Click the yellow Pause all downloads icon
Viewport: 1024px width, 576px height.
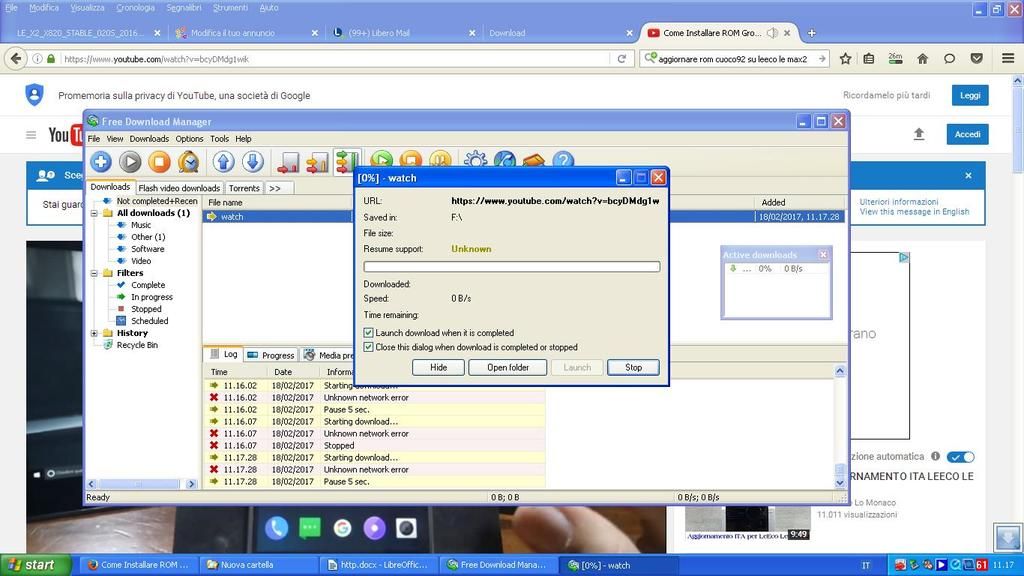(441, 159)
